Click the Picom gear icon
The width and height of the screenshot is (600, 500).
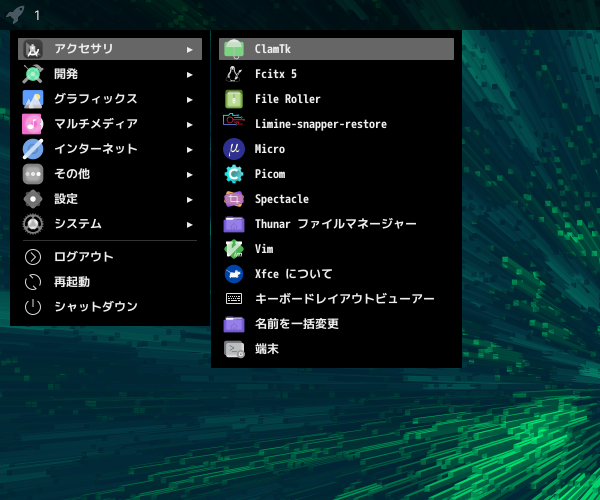click(x=234, y=174)
